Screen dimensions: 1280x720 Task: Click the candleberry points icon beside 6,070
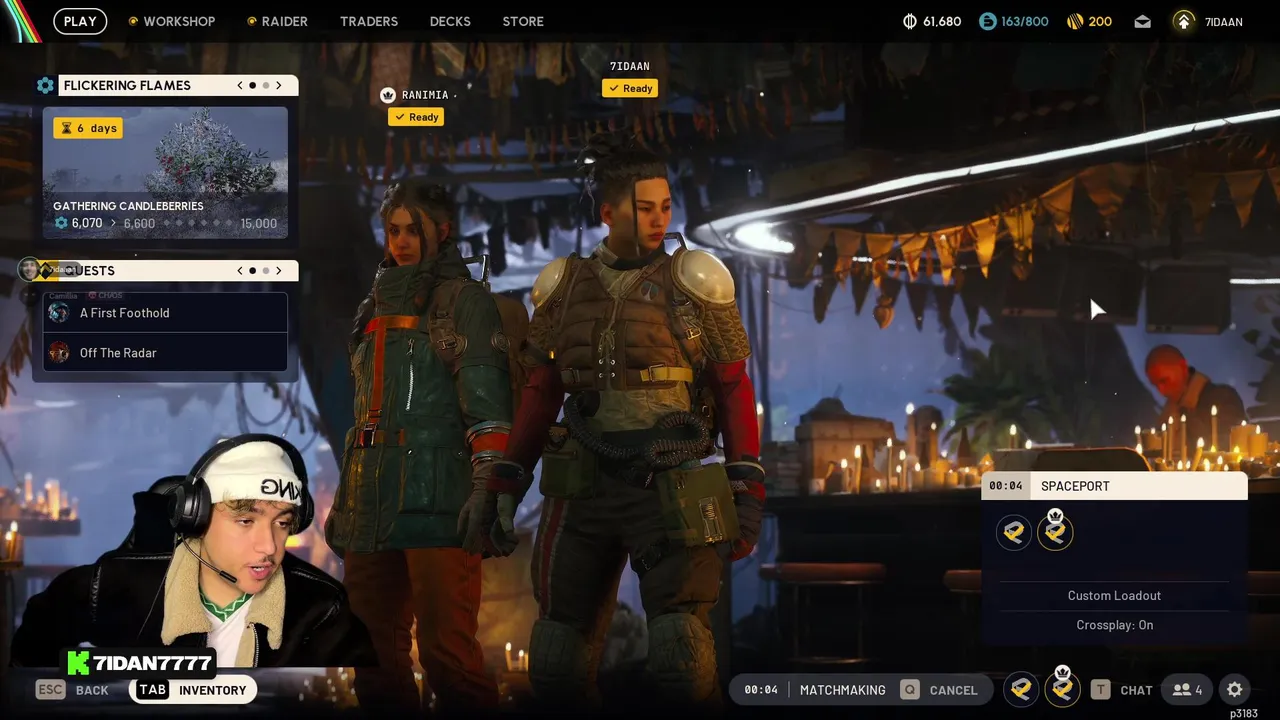click(x=61, y=223)
